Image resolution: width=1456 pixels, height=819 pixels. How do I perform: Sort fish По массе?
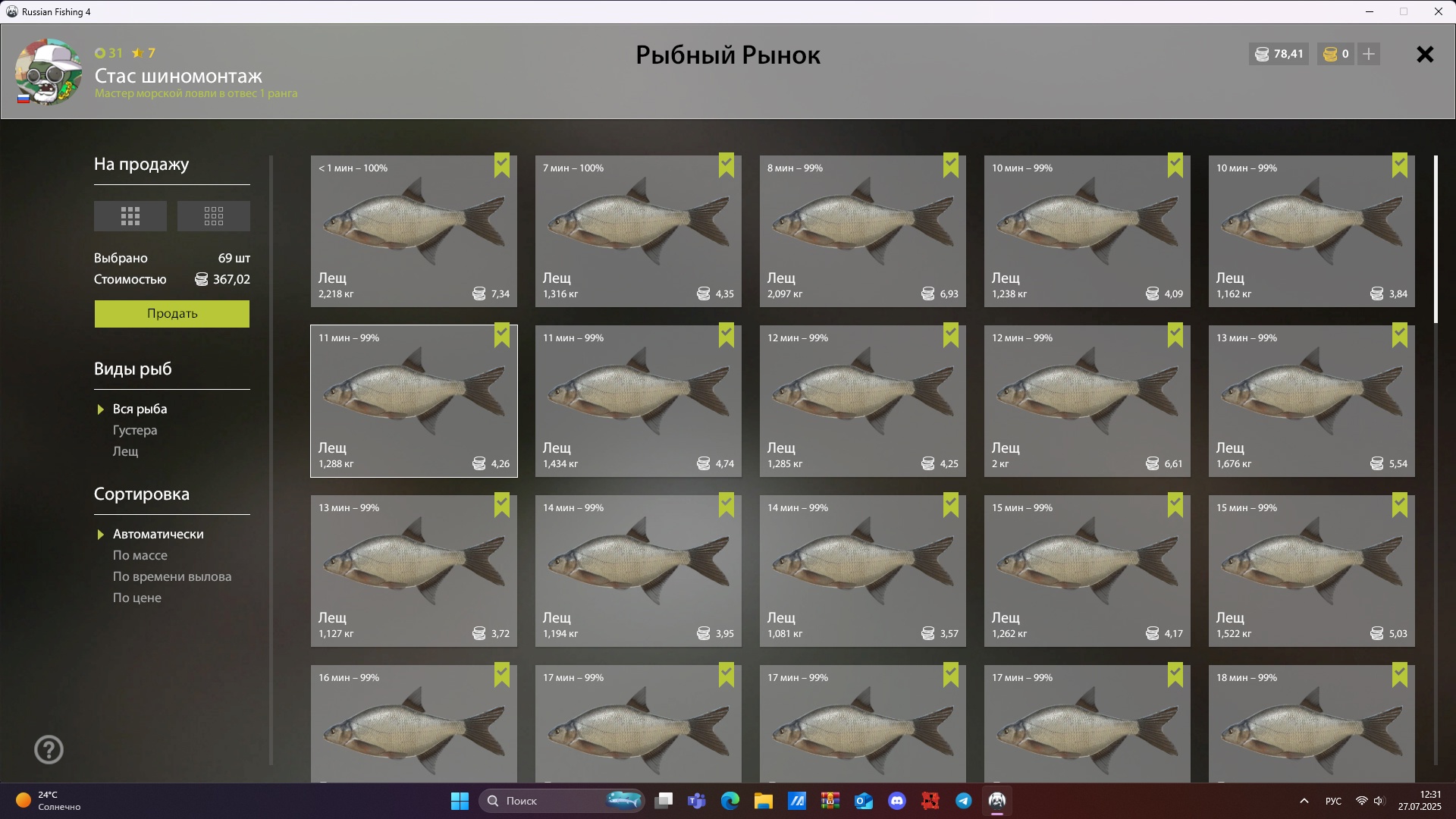click(140, 555)
